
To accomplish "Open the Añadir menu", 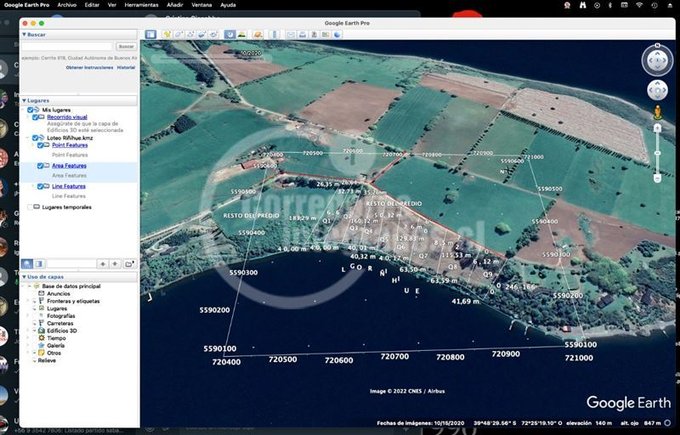I will [x=175, y=5].
